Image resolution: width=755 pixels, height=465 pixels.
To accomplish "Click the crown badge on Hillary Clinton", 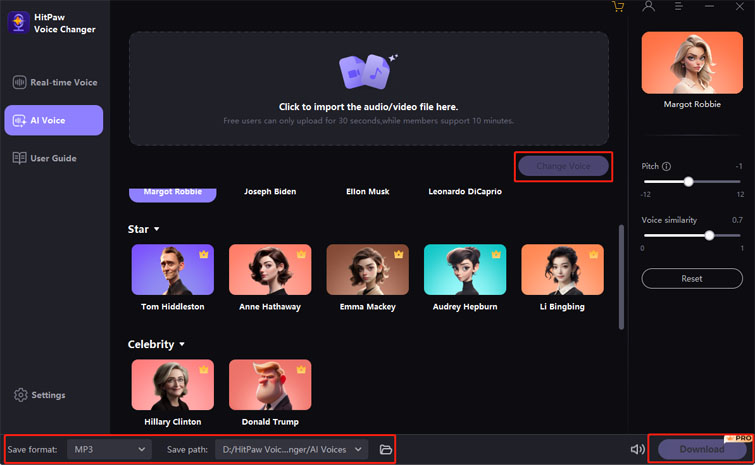I will (x=204, y=369).
